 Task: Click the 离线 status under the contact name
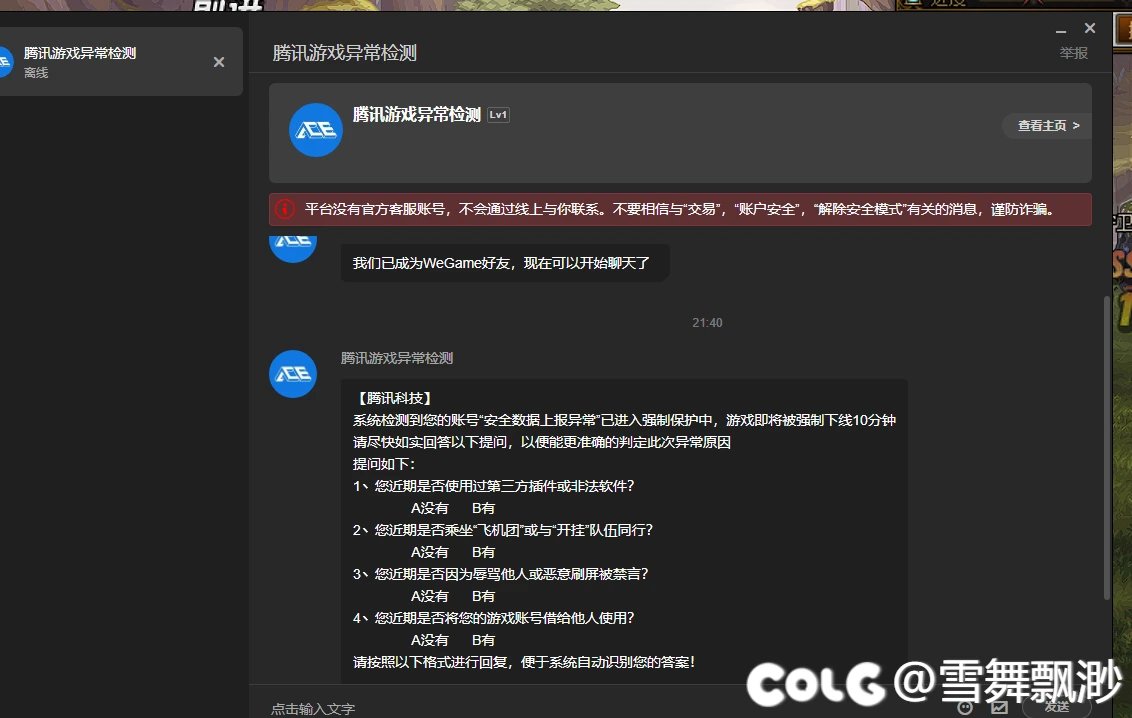36,73
